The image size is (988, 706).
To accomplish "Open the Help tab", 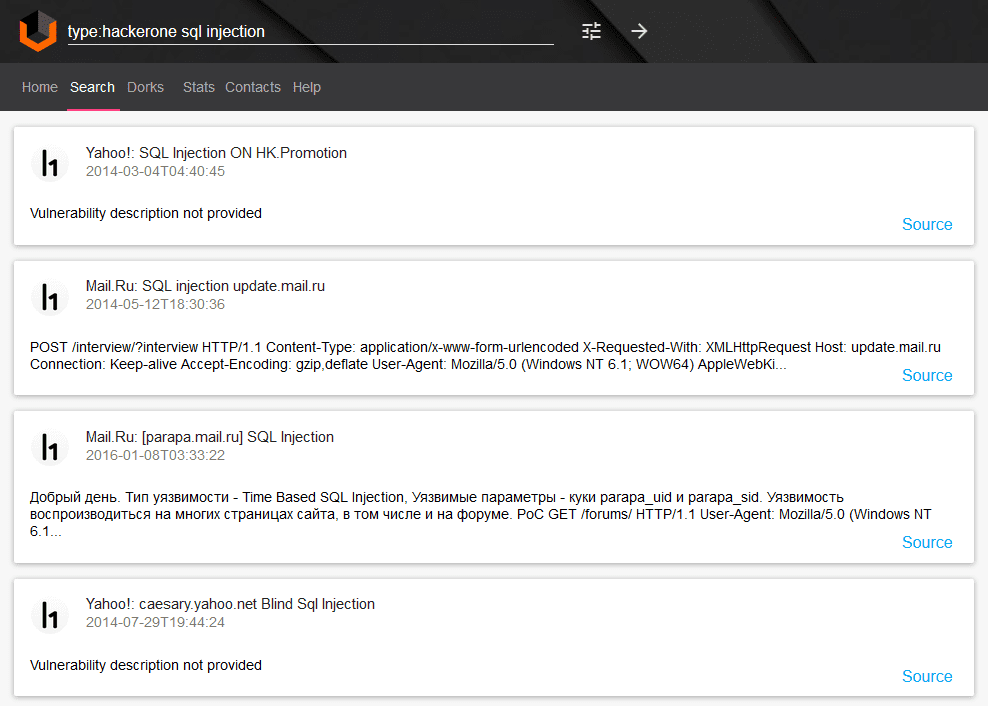I will pos(307,87).
